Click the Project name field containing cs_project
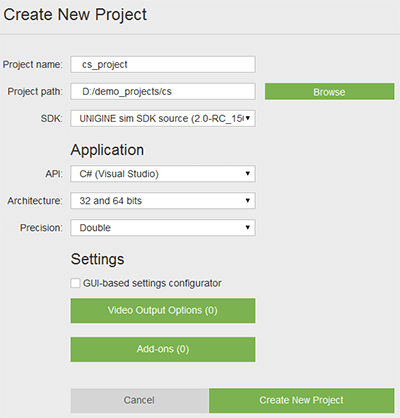 (163, 64)
